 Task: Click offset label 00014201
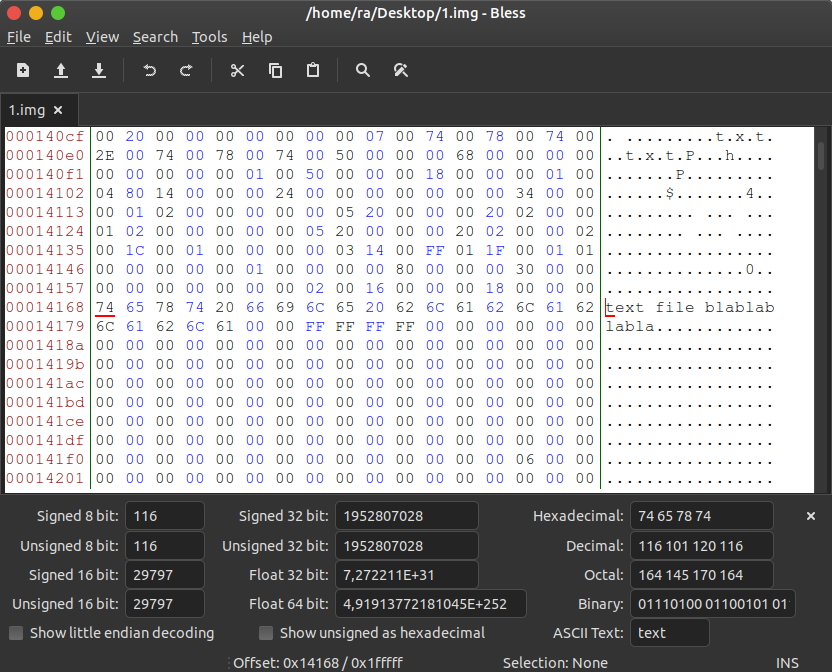45,478
